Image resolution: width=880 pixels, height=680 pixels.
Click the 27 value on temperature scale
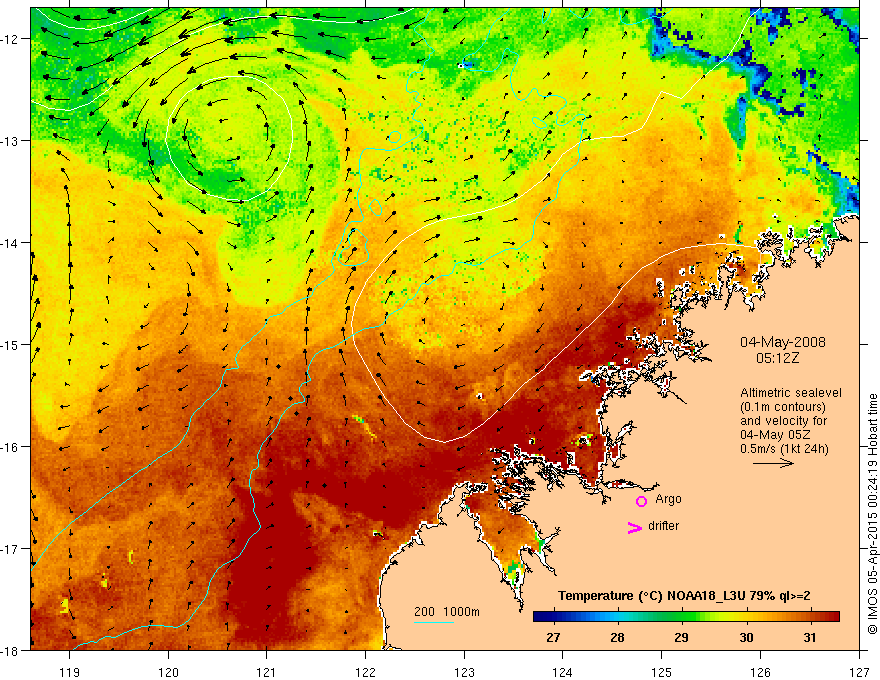coord(553,637)
